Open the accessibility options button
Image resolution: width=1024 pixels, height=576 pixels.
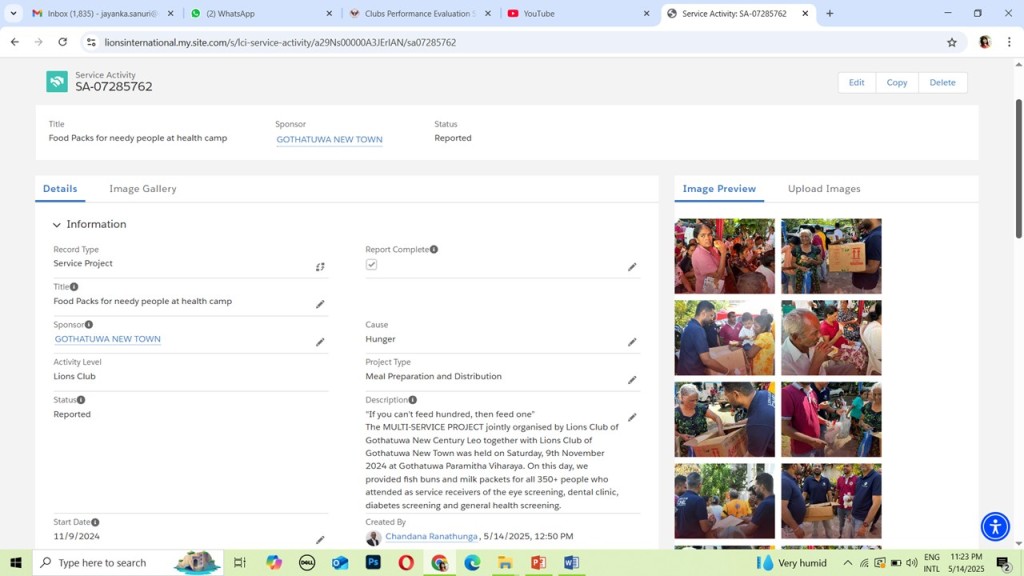coord(995,526)
